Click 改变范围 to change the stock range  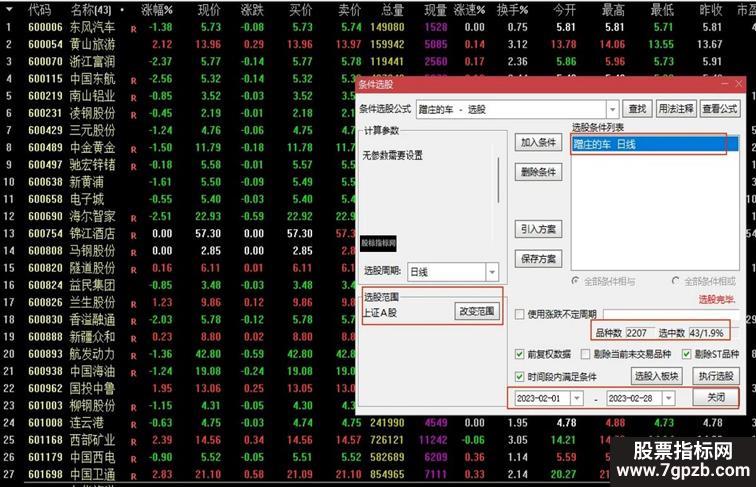click(x=476, y=311)
